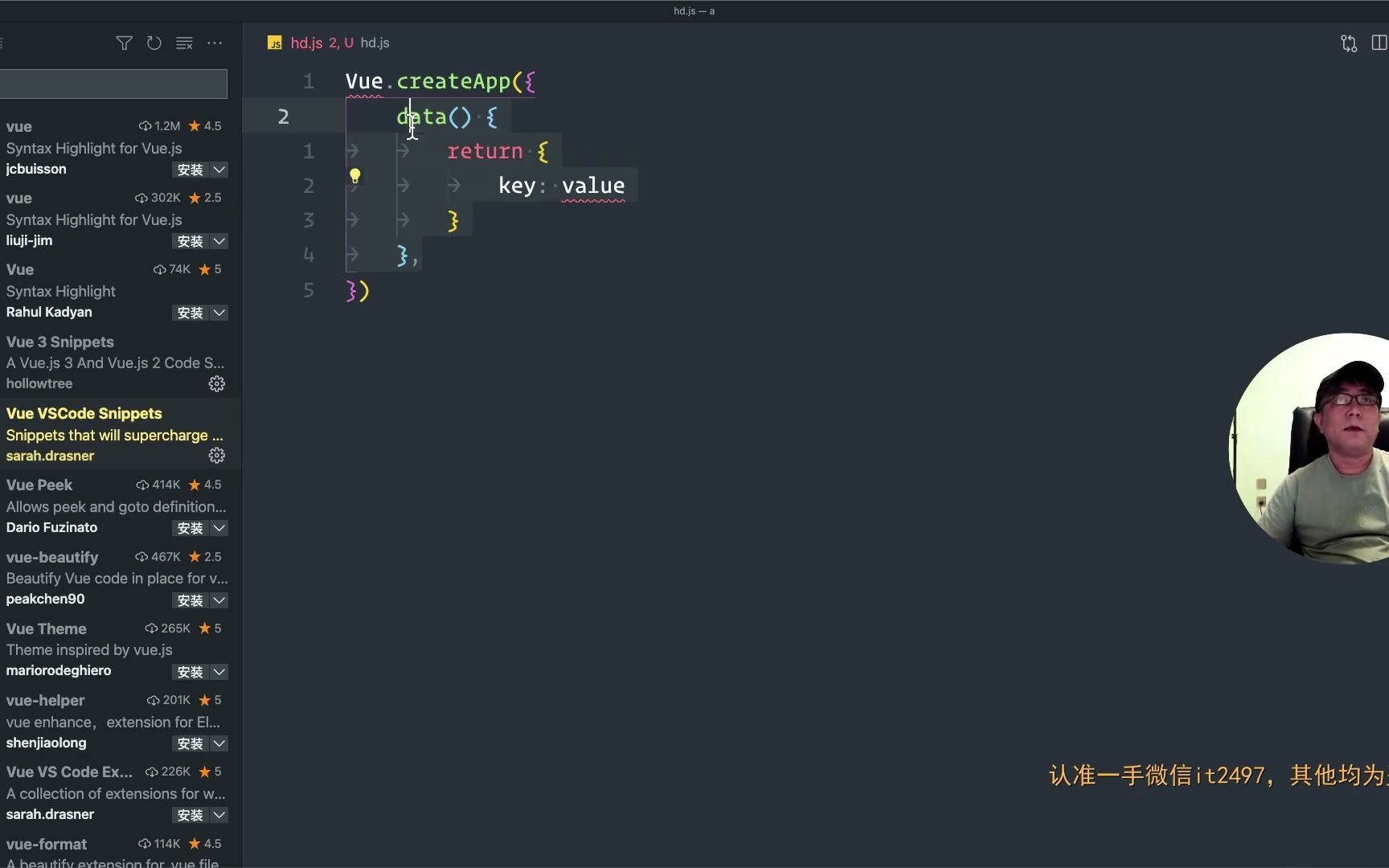Click the hd.js breadcrumb item
This screenshot has height=868, width=1389.
[x=375, y=43]
